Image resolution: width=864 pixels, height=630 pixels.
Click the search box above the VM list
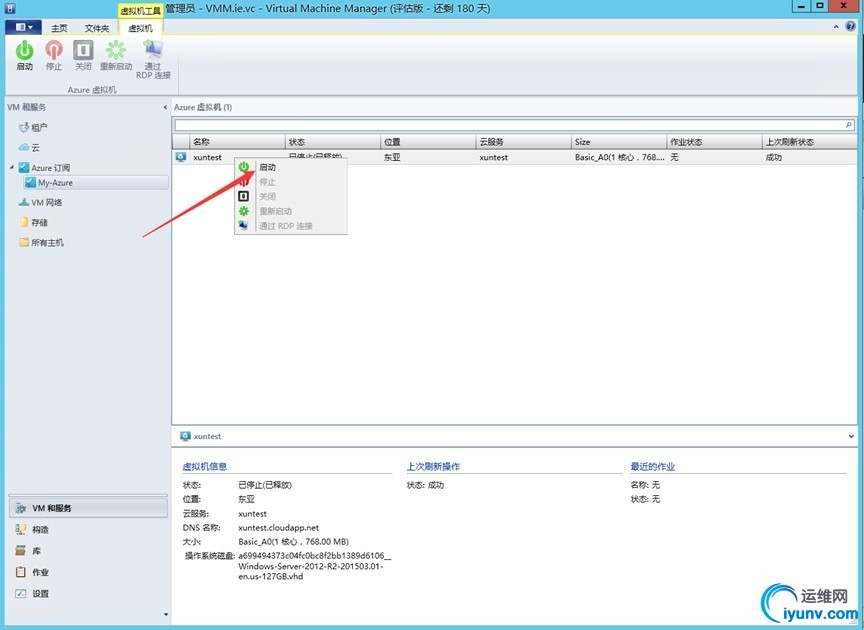click(509, 125)
